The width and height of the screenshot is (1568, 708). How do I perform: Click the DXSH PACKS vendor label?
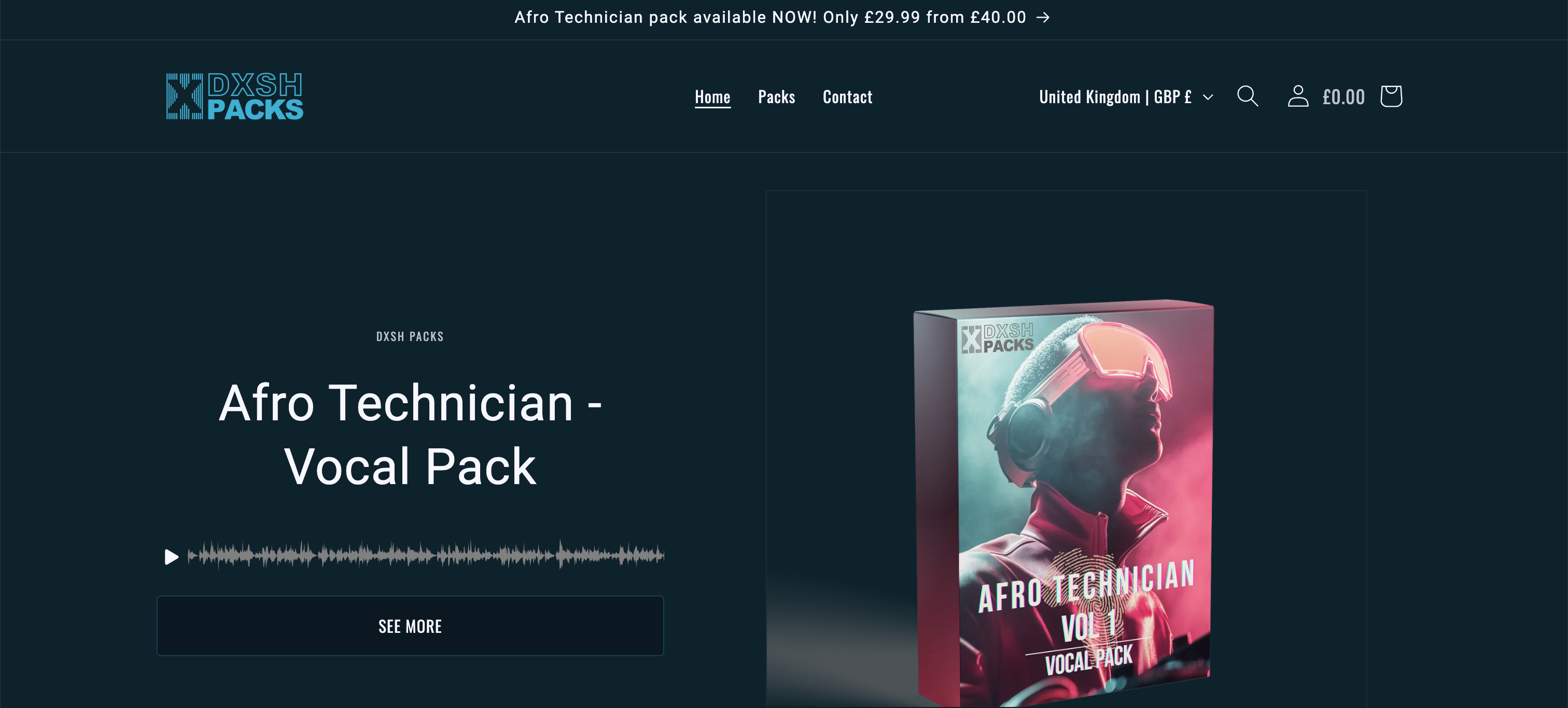point(410,336)
